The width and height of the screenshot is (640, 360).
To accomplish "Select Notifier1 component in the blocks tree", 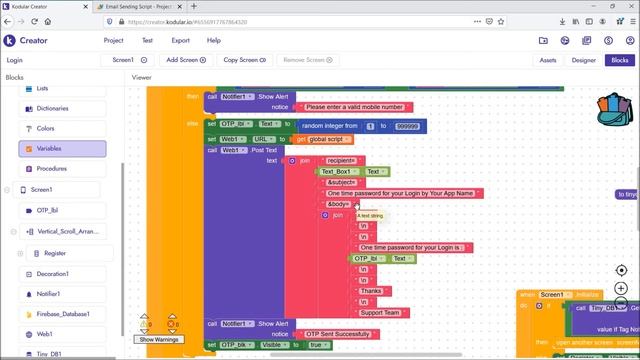I will tap(62, 294).
